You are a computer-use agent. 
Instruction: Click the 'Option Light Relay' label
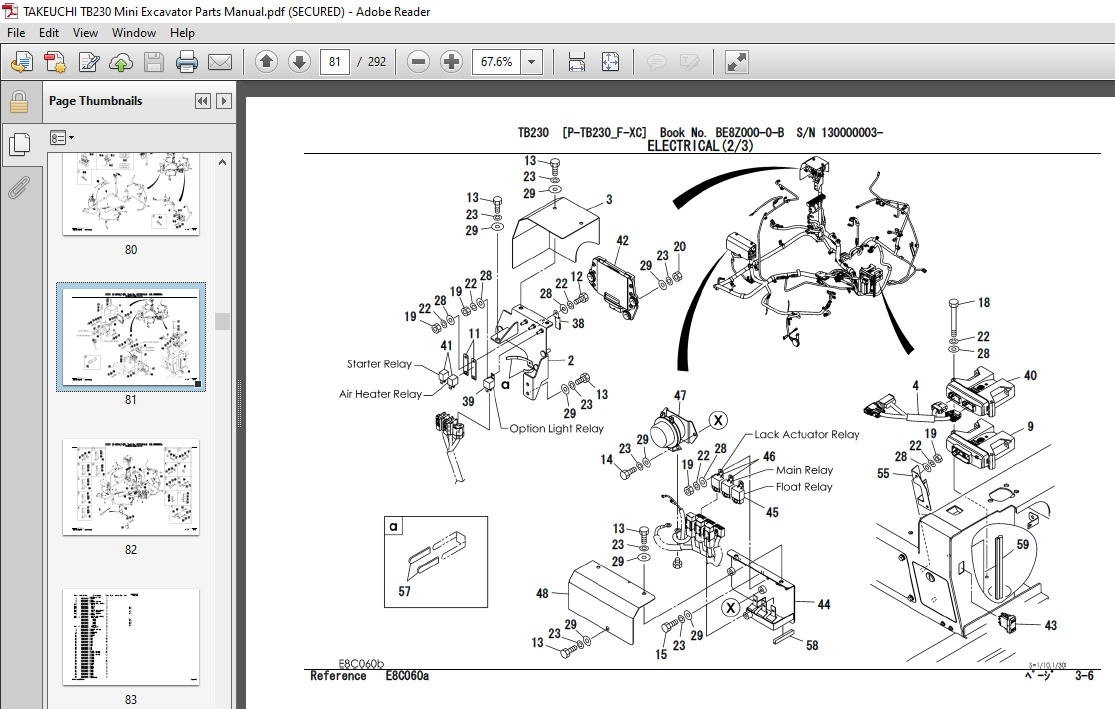tap(556, 429)
